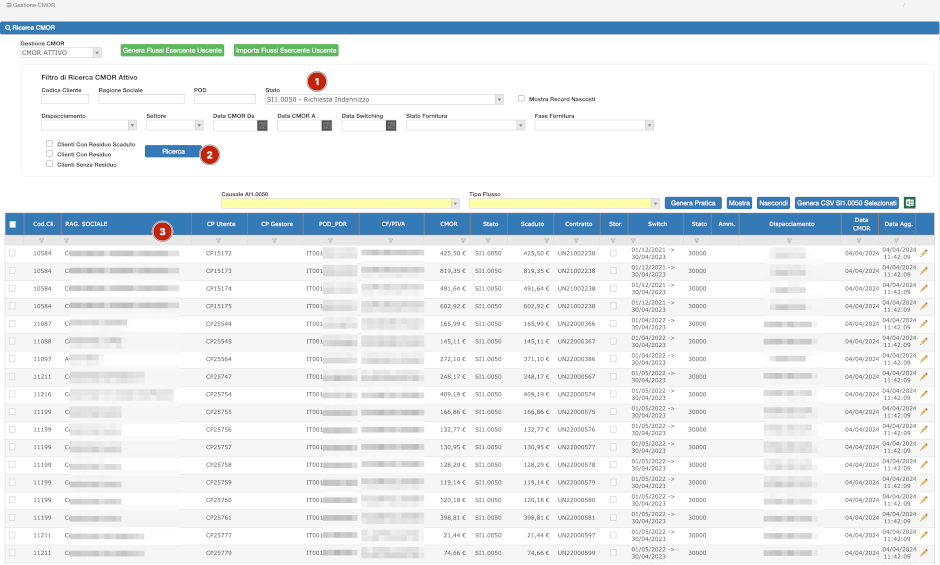Click the filter icon under CP Gestore column
This screenshot has height=565, width=940.
274,241
